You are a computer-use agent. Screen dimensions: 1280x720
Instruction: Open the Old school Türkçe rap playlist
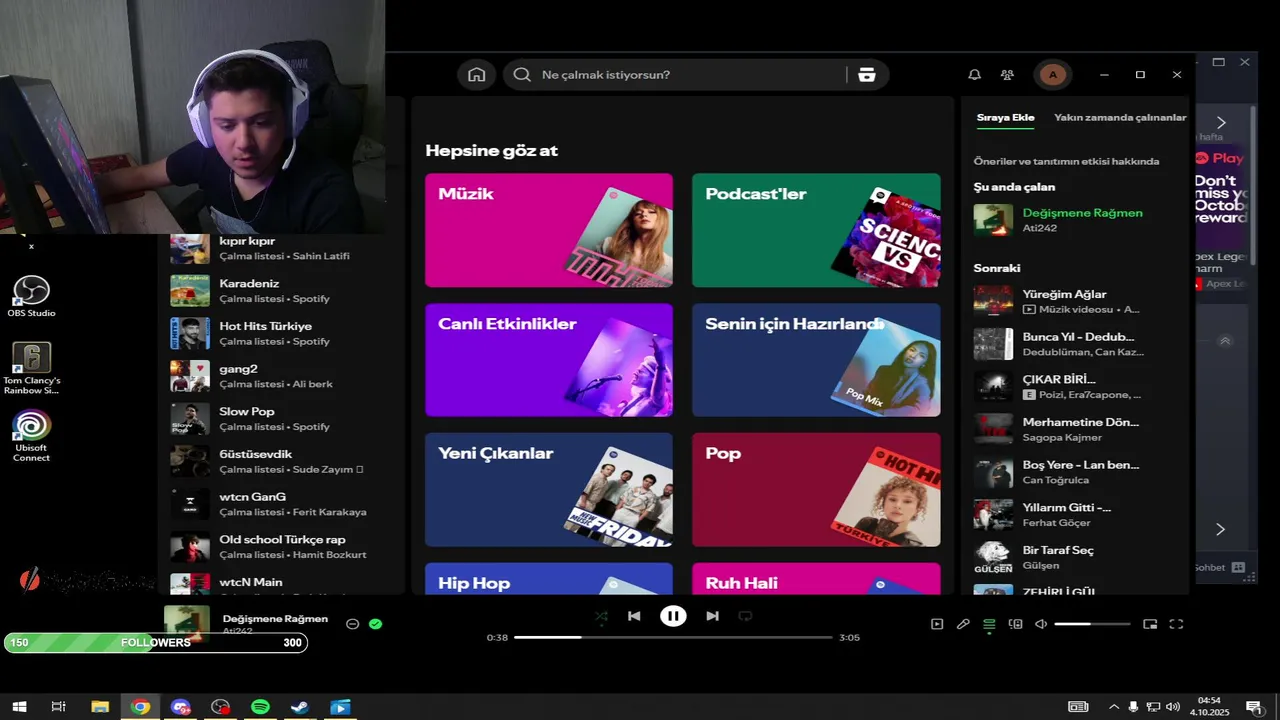(284, 546)
